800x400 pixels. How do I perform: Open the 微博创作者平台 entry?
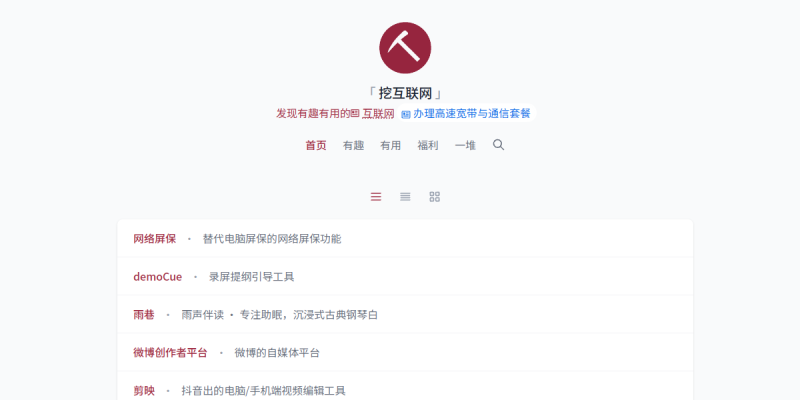pos(170,353)
